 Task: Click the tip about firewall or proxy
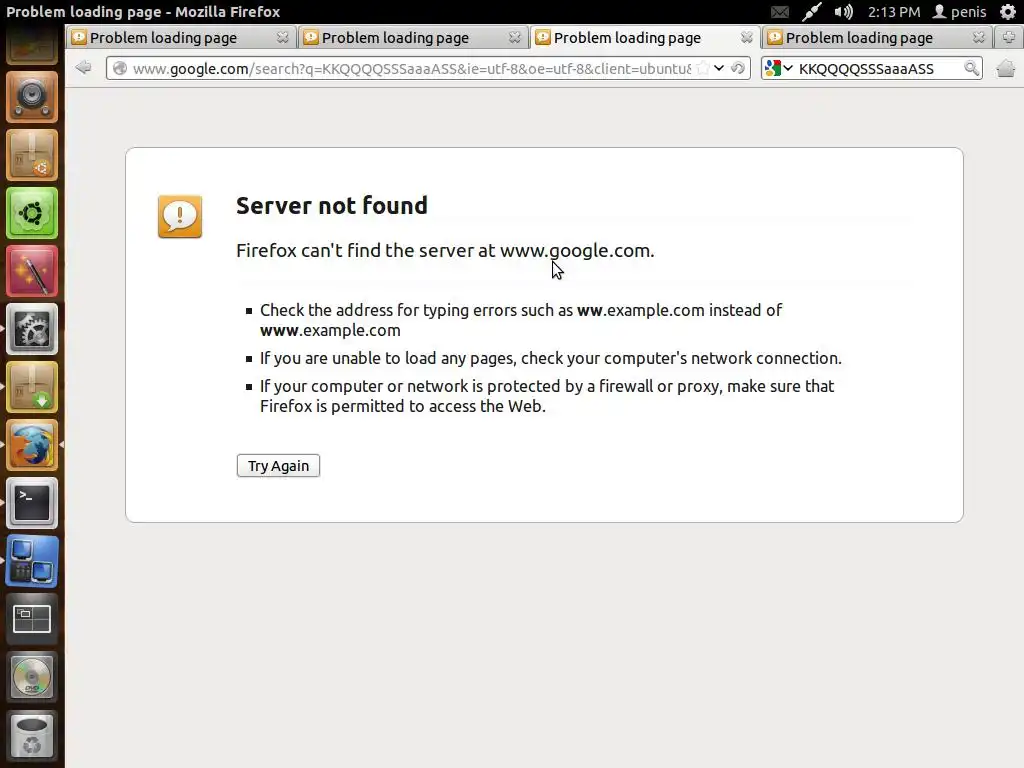(547, 396)
